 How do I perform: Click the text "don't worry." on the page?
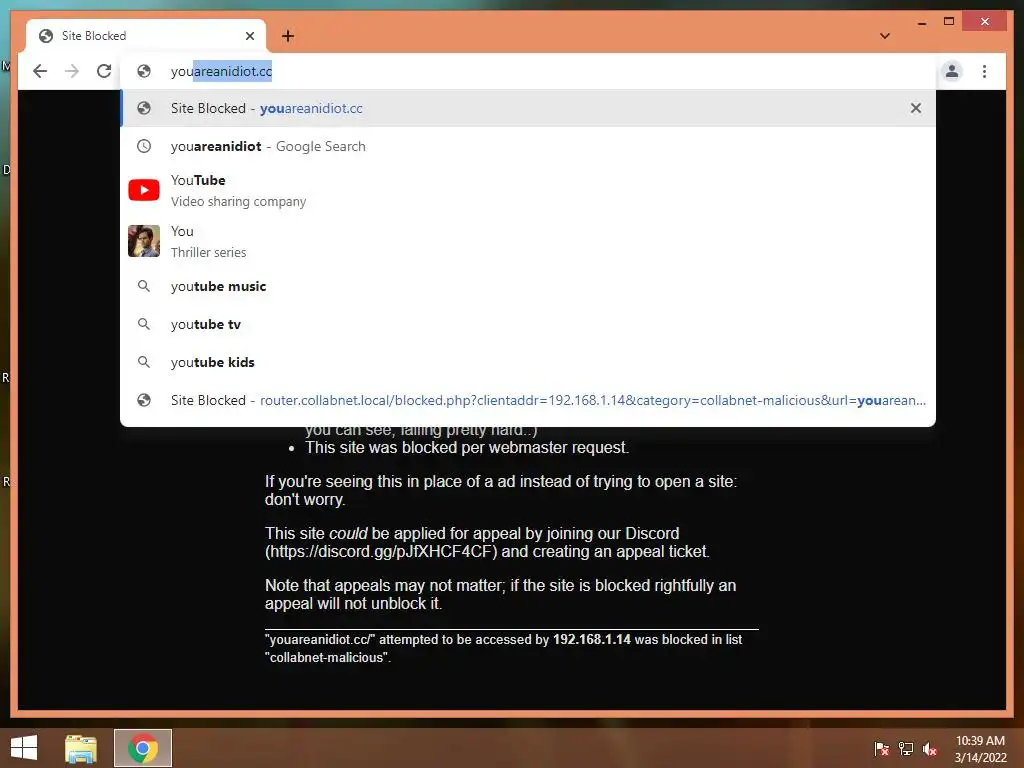coord(305,500)
